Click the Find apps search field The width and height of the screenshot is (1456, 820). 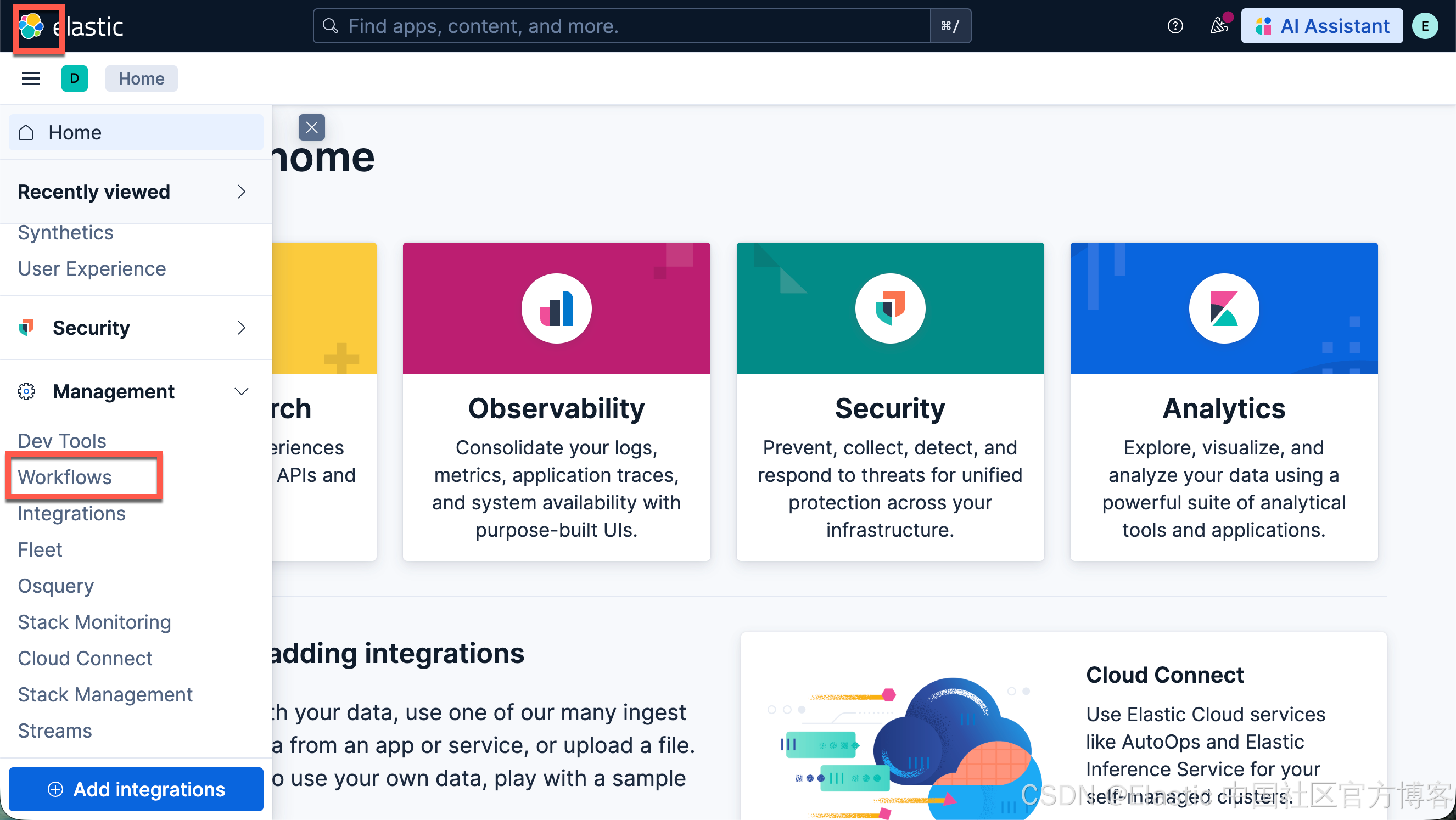click(x=621, y=26)
